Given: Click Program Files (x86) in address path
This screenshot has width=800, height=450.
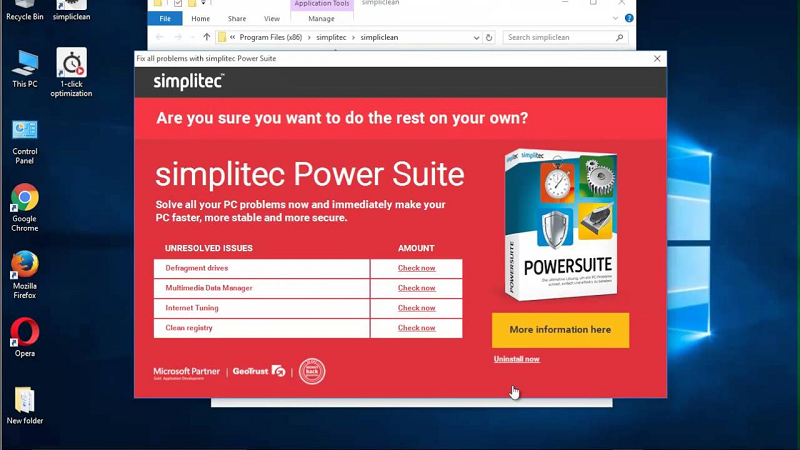Looking at the screenshot, I should point(270,37).
